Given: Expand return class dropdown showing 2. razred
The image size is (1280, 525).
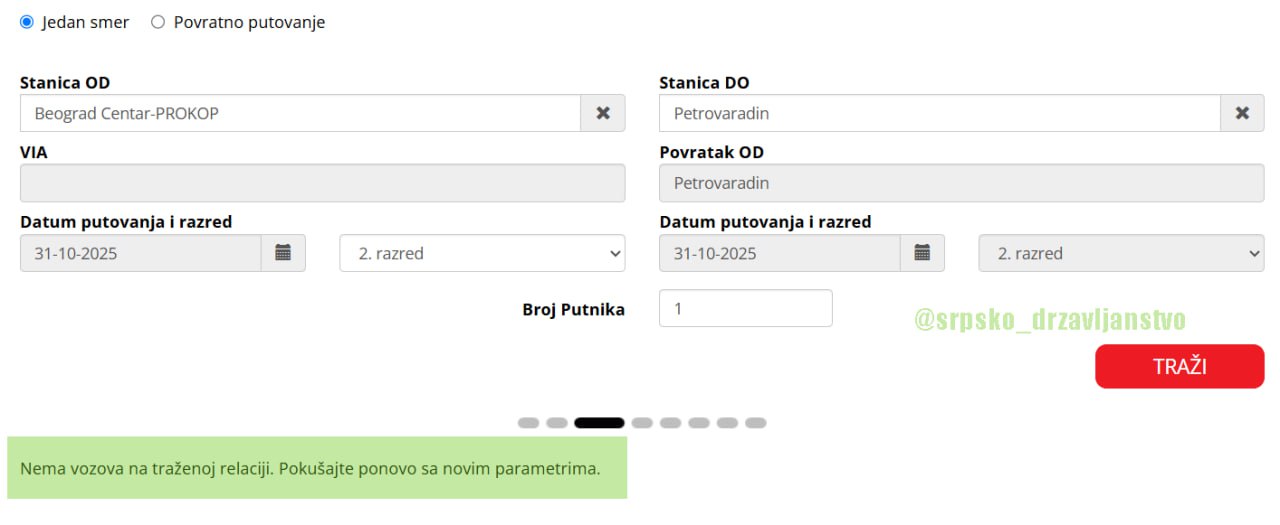Looking at the screenshot, I should [x=1121, y=253].
